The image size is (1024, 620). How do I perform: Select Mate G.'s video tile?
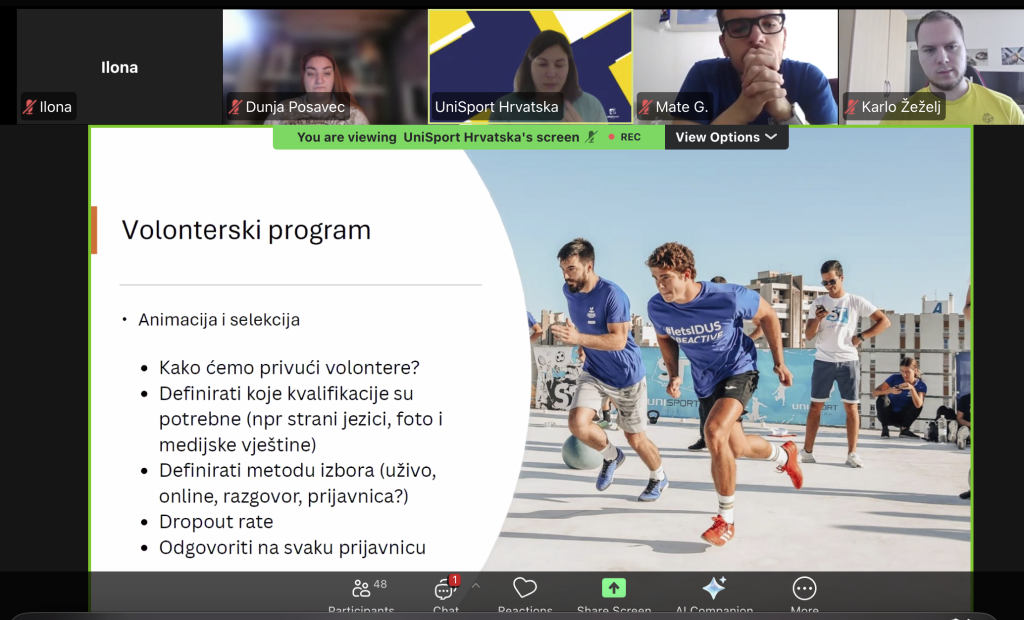(736, 60)
